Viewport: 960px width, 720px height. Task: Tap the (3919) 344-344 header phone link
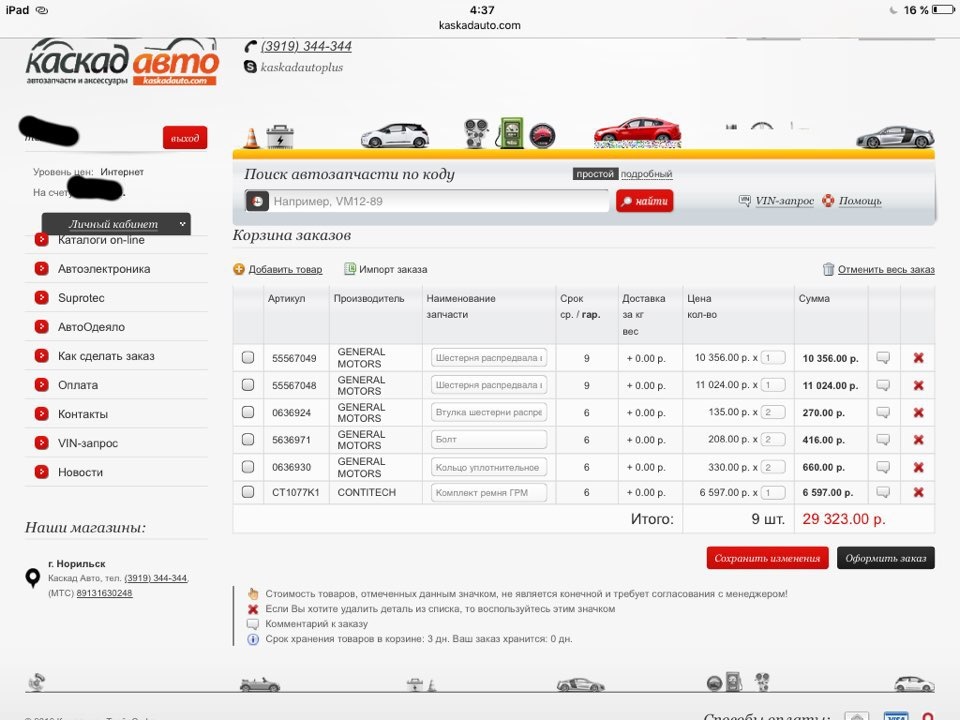pyautogui.click(x=306, y=47)
